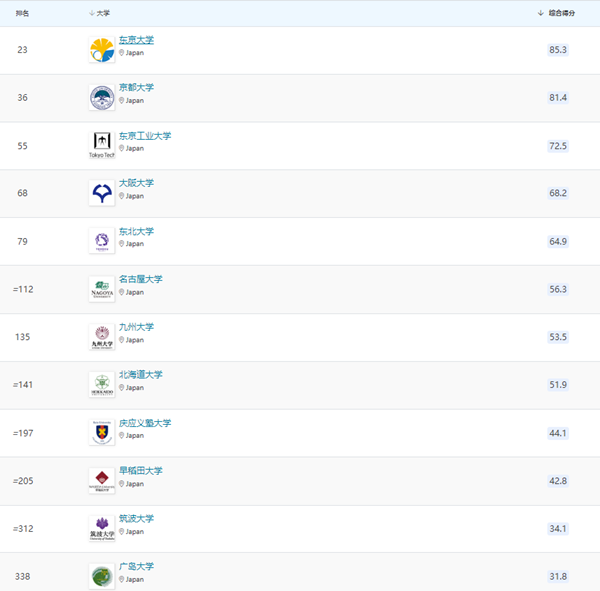Screen dimensions: 600x591
Task: Click the score 56.3
Action: 558,289
